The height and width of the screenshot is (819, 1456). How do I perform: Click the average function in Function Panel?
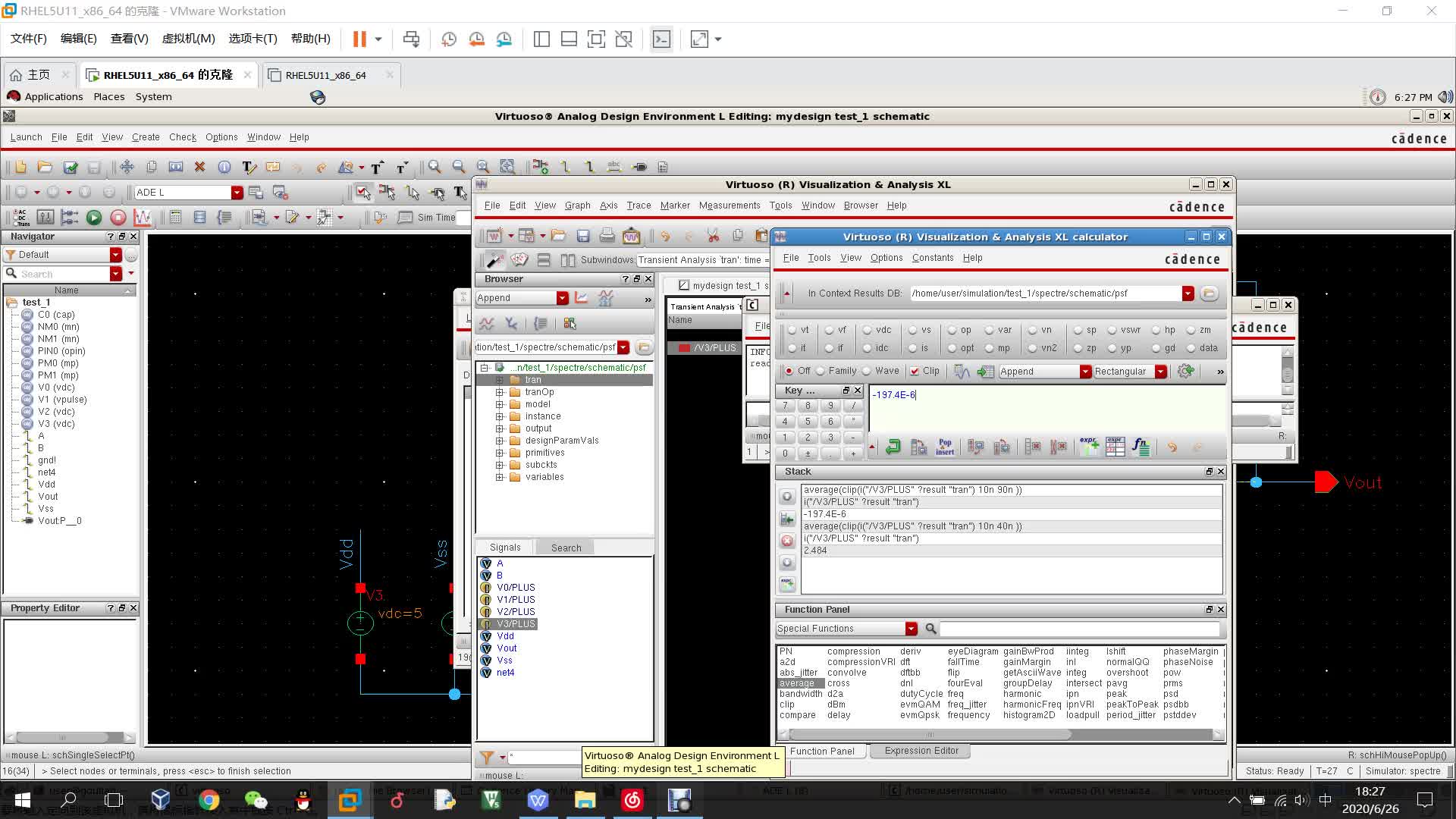click(x=796, y=683)
